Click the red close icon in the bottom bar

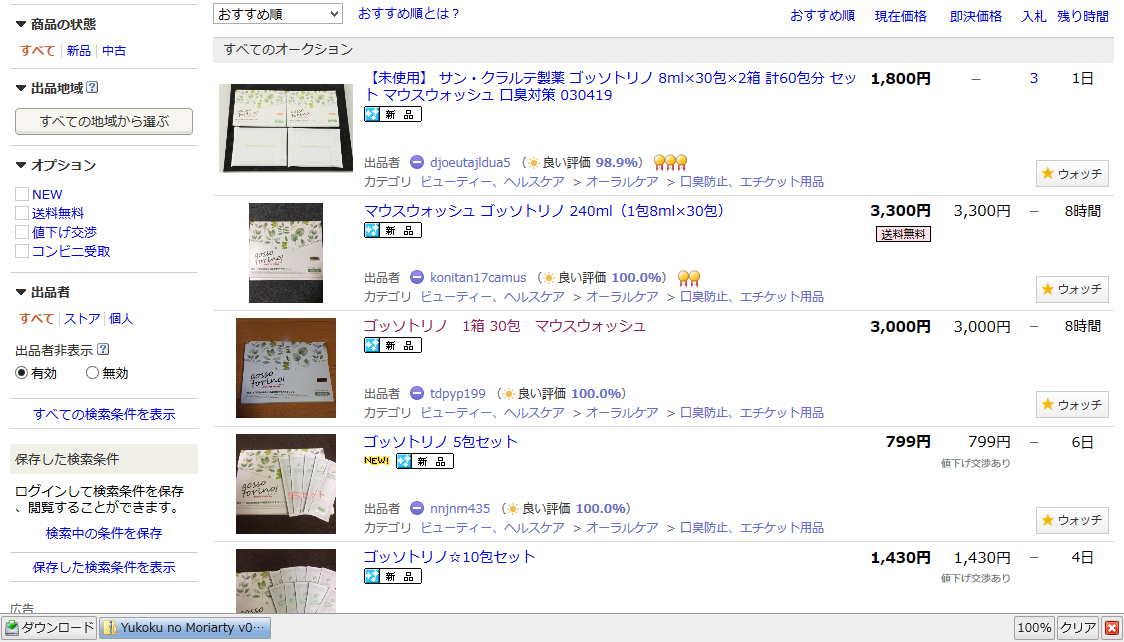pyautogui.click(x=1111, y=628)
